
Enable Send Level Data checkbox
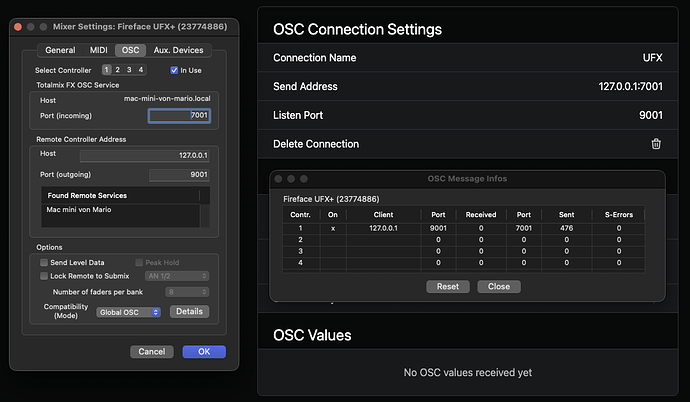44,263
